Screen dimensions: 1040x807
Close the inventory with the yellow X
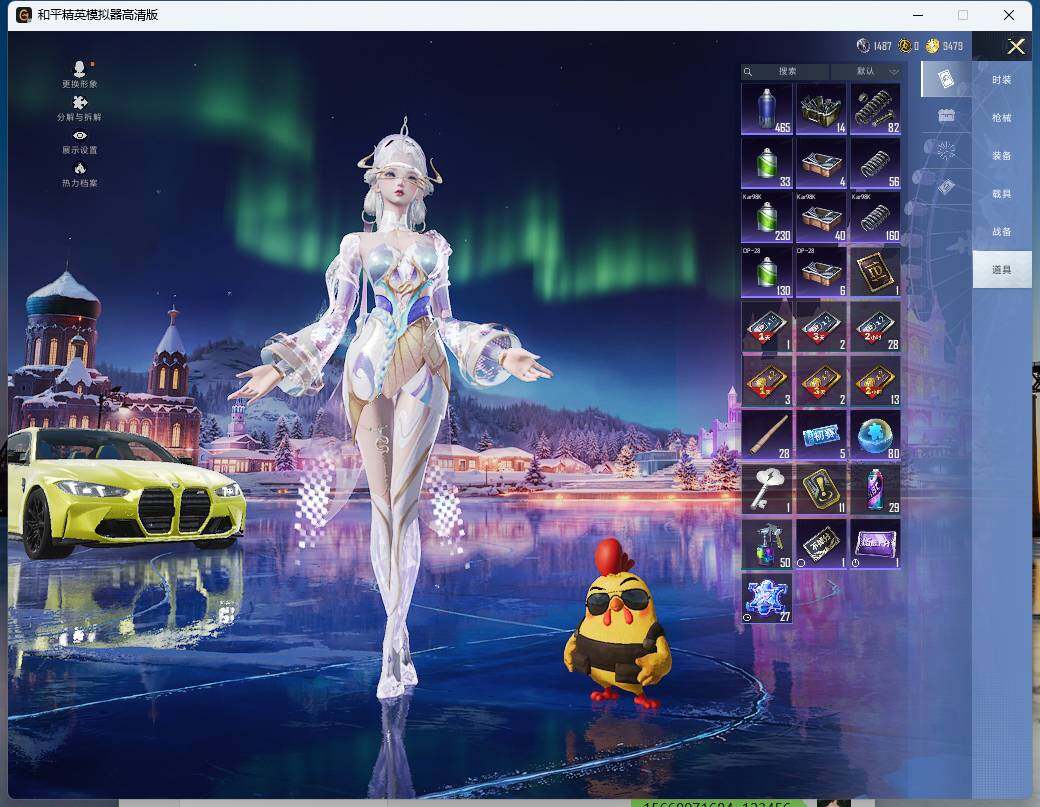tap(1015, 46)
